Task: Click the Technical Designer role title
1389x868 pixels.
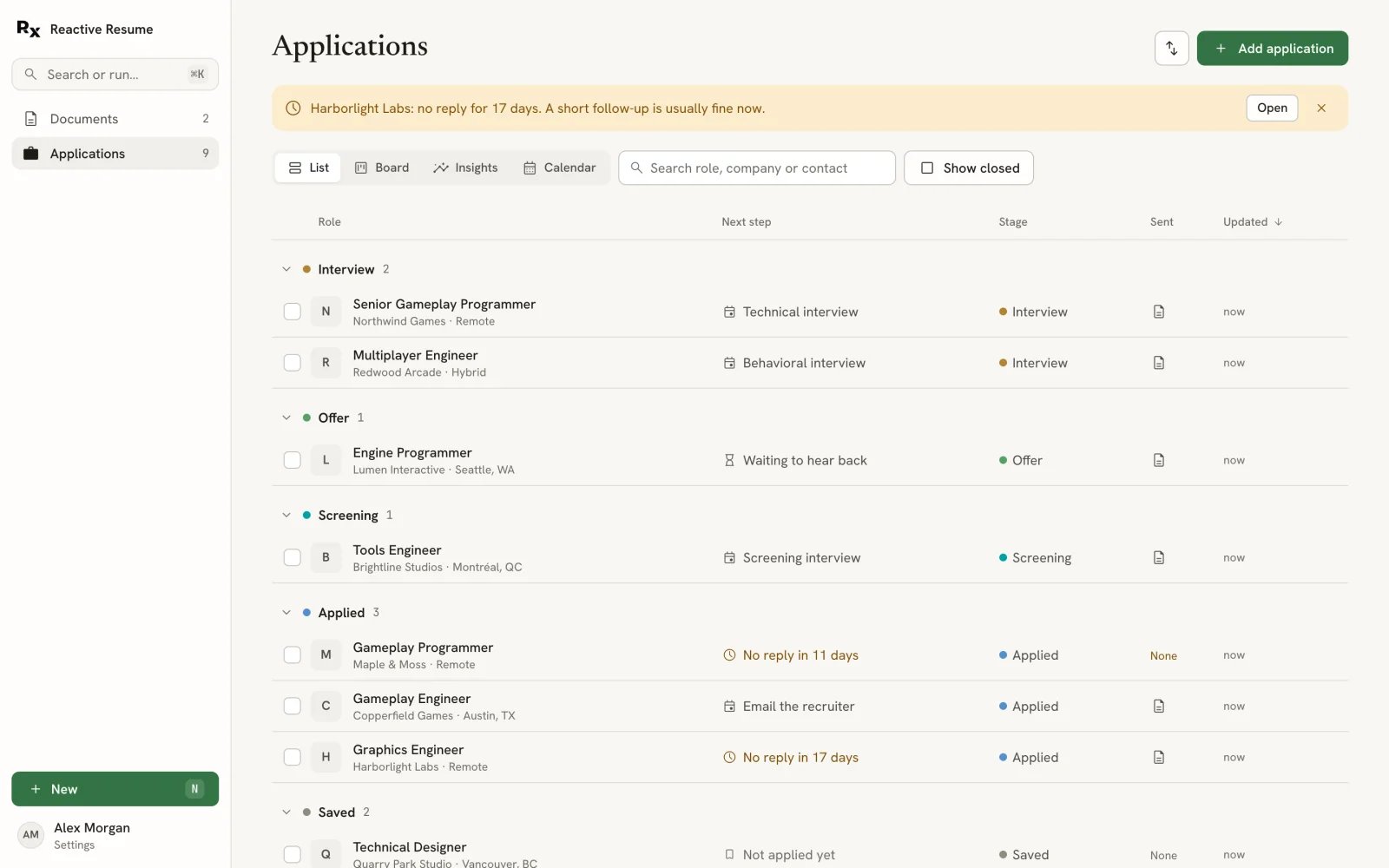Action: coord(410,847)
